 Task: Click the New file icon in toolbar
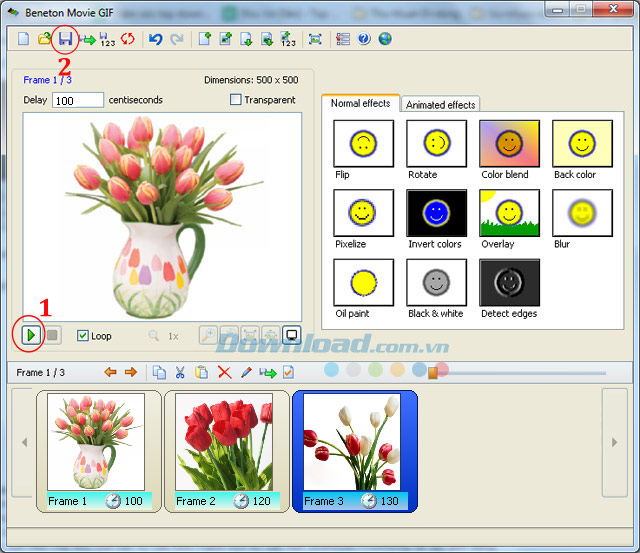(23, 39)
